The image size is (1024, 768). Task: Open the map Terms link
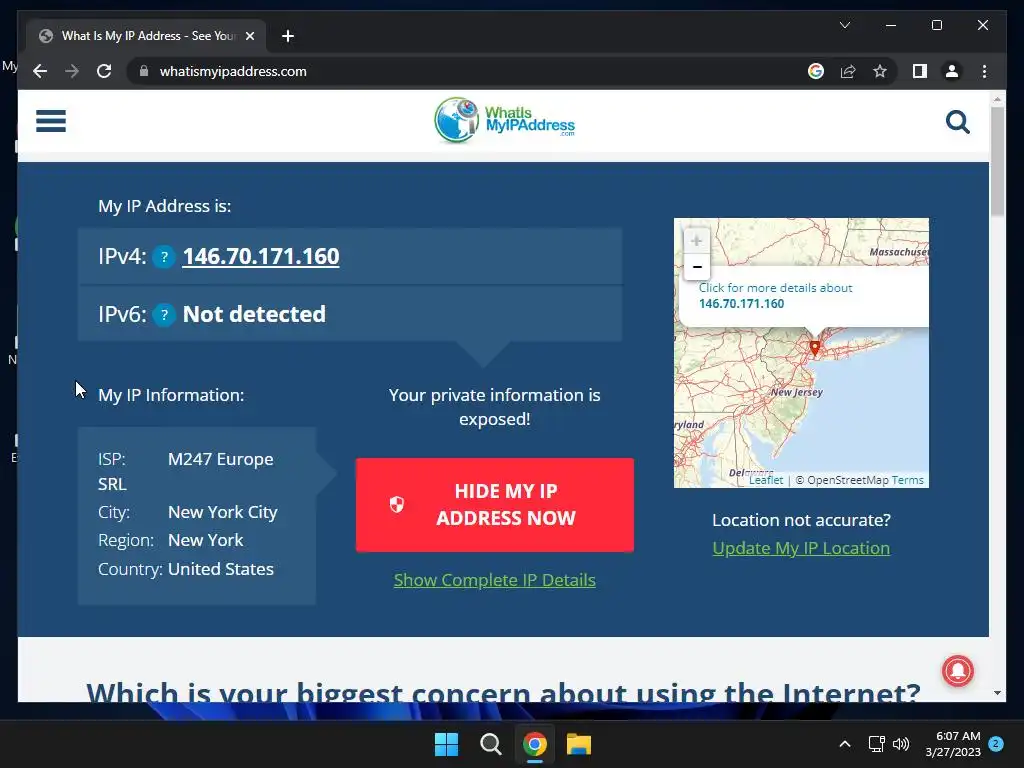(x=908, y=480)
